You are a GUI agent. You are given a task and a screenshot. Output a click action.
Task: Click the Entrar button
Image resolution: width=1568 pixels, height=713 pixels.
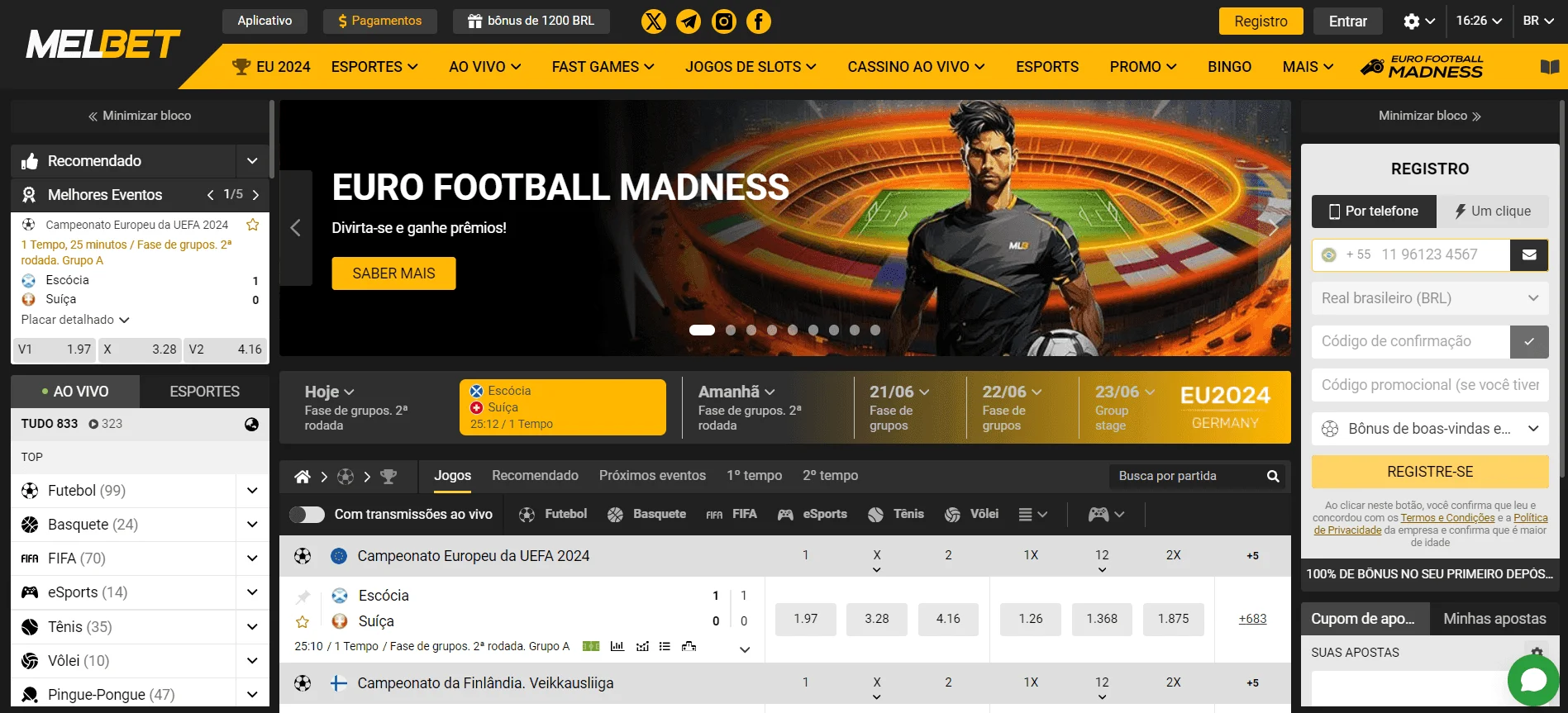click(1347, 21)
